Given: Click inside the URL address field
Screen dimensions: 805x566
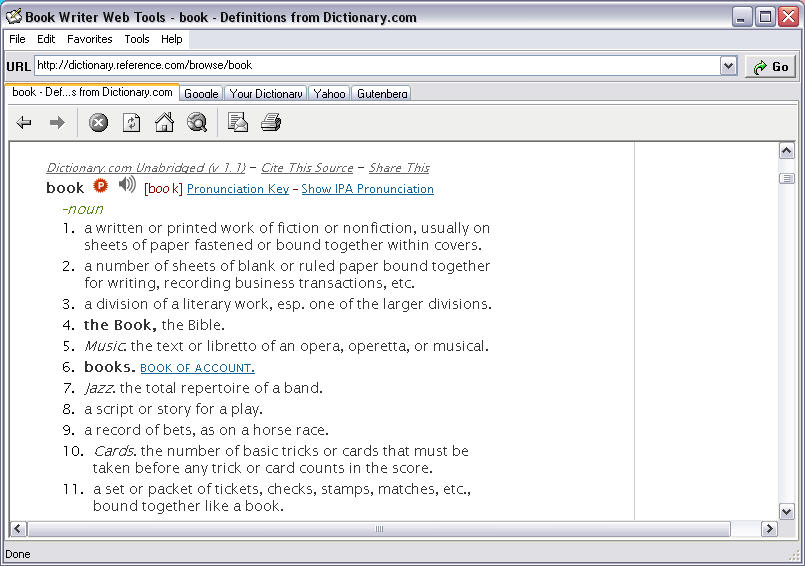Looking at the screenshot, I should pos(377,66).
